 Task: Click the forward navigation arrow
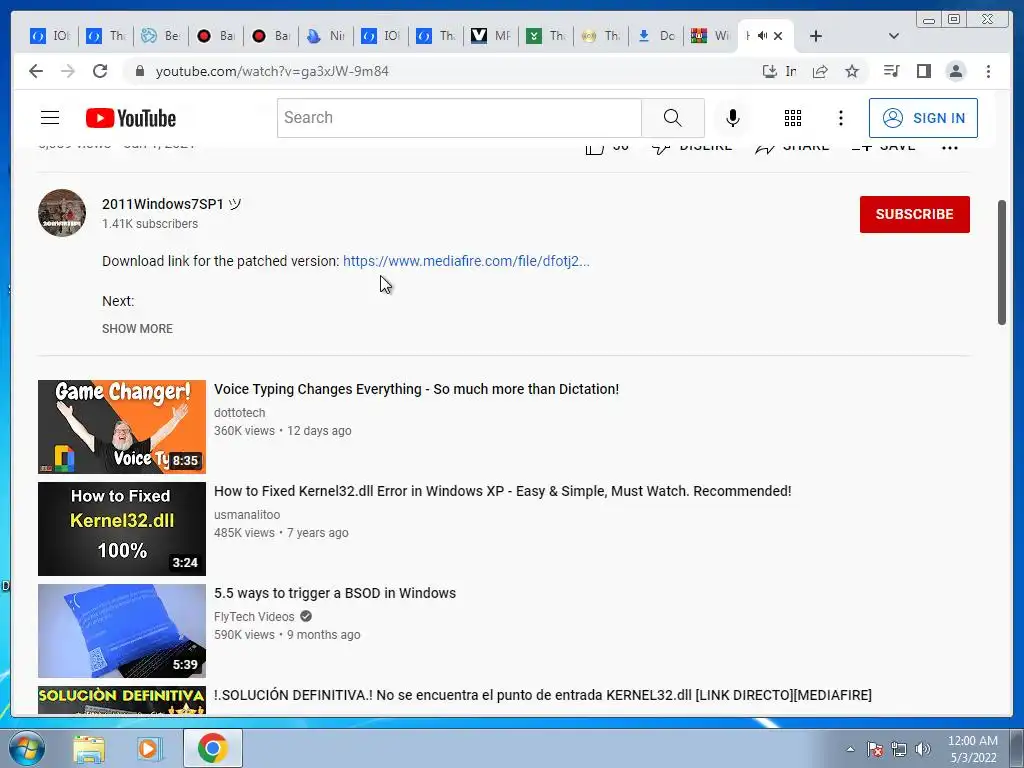point(68,71)
